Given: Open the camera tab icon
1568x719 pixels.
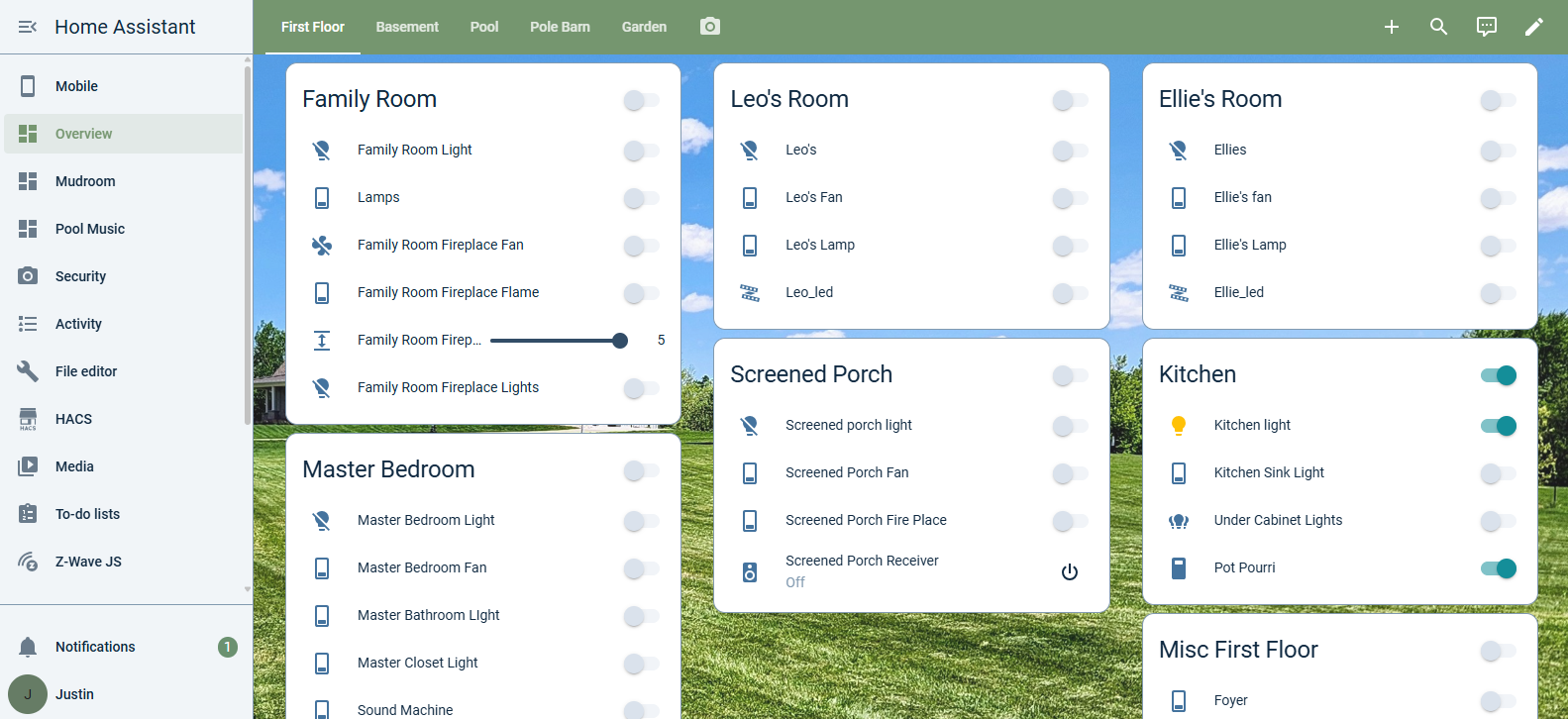Looking at the screenshot, I should 710,27.
